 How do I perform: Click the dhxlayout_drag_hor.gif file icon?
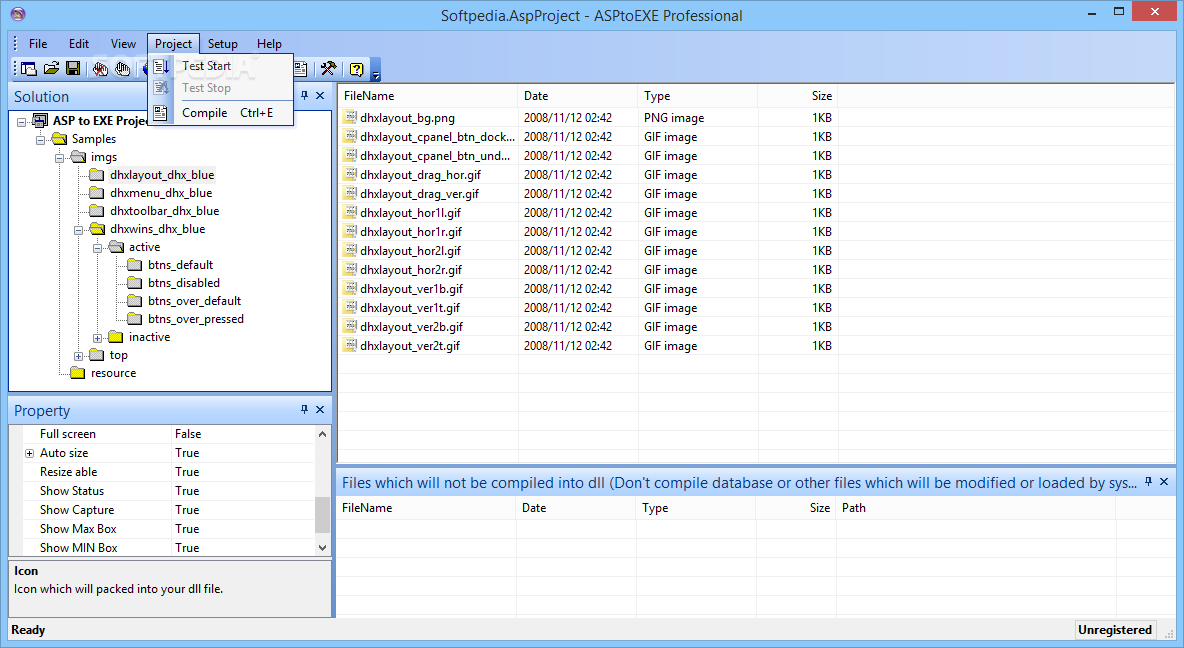(350, 174)
